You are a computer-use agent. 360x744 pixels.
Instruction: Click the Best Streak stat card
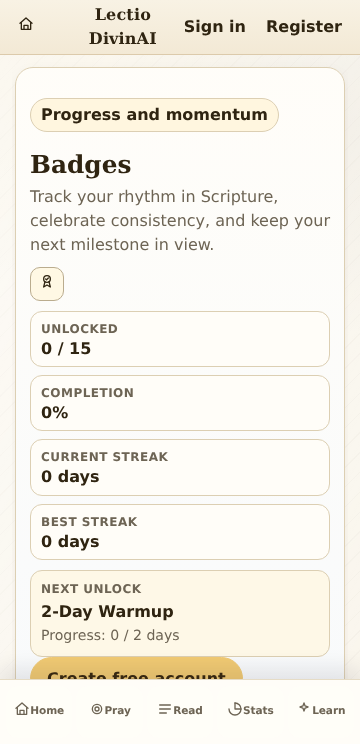tap(180, 532)
